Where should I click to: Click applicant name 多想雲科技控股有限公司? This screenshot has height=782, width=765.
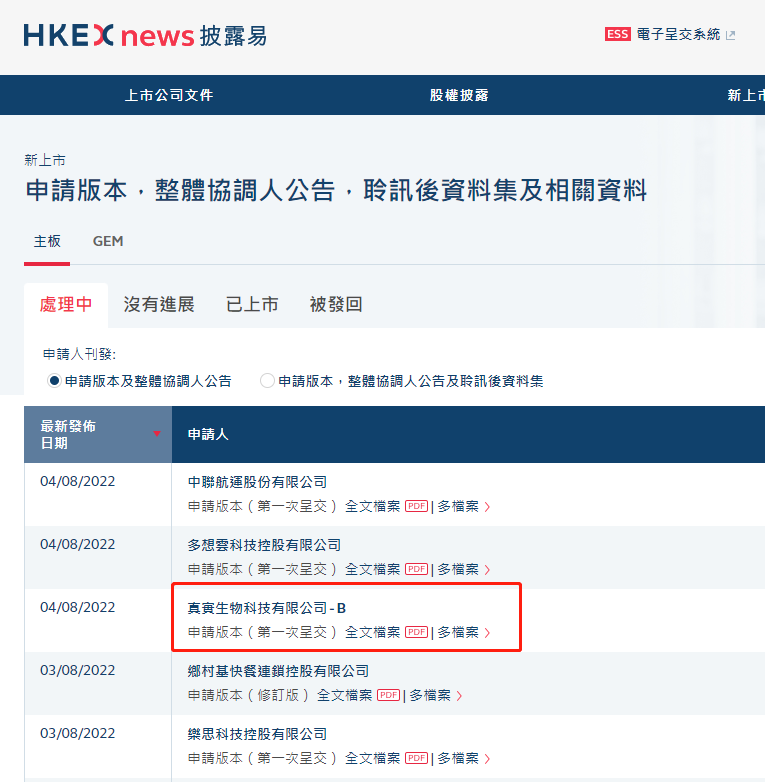264,545
